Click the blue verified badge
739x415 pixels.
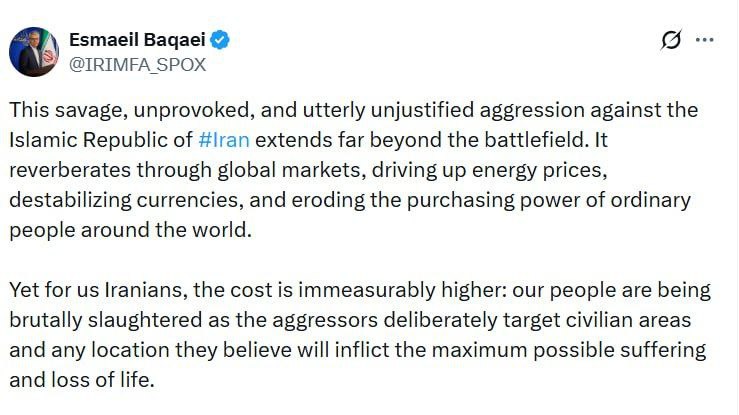click(x=220, y=40)
